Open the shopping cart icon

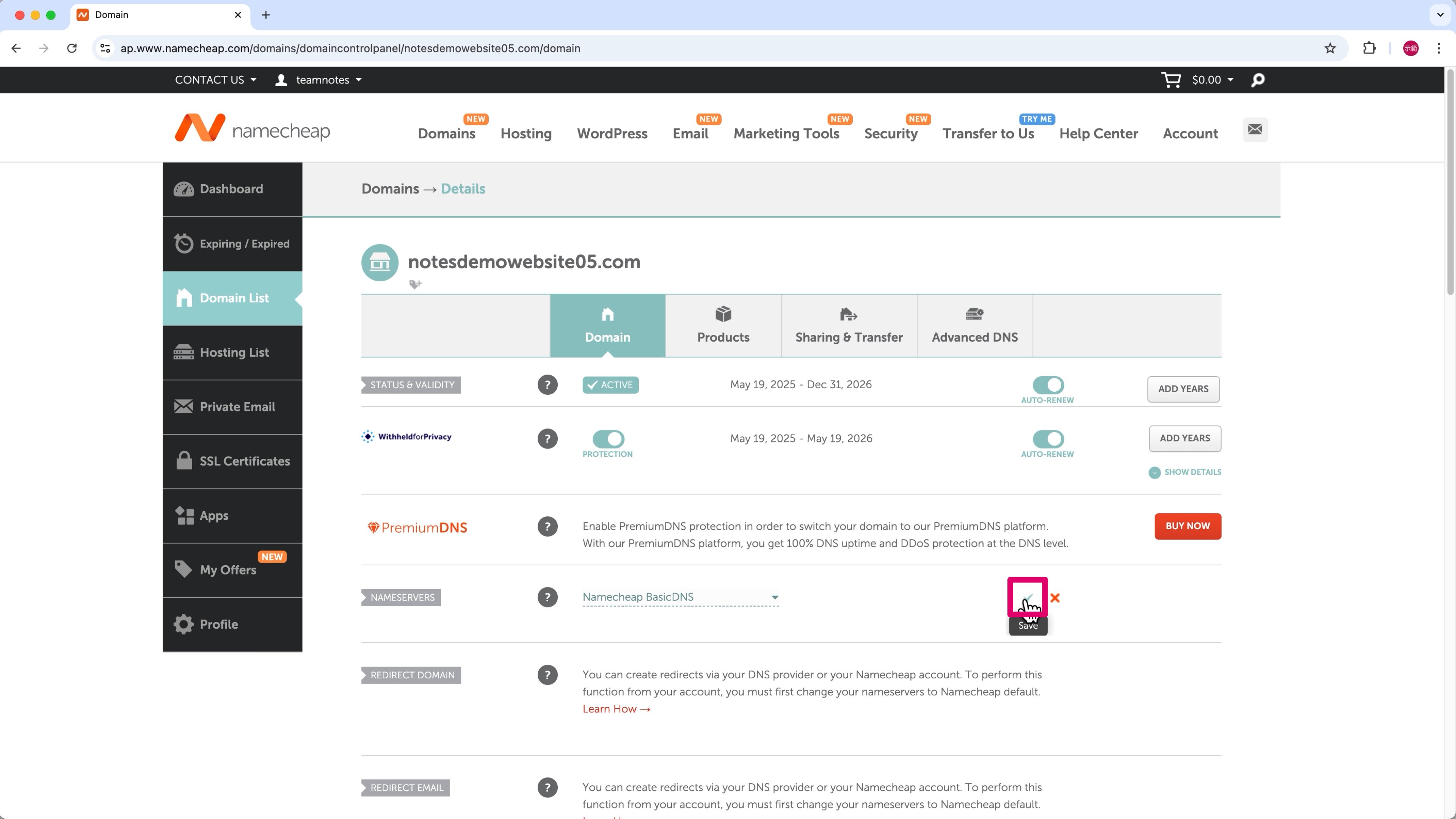pos(1170,80)
